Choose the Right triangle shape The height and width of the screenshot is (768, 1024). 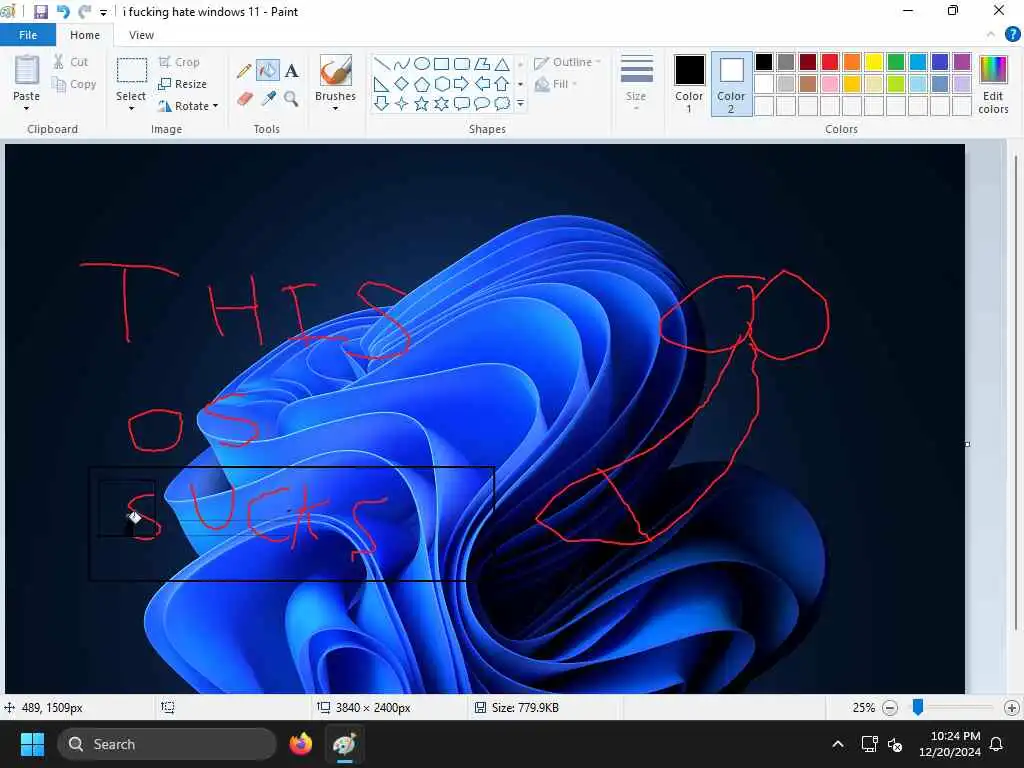(x=382, y=84)
